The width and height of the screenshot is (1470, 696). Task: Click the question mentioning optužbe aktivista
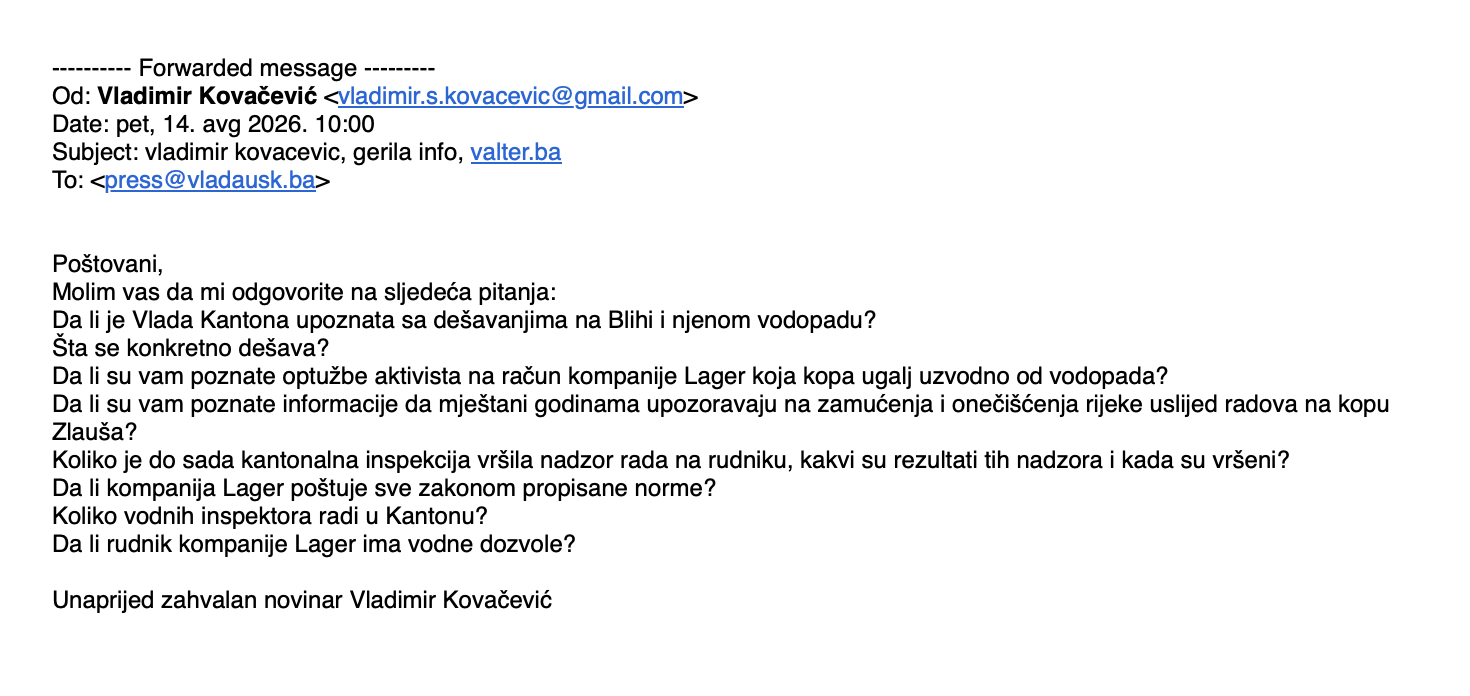[x=610, y=377]
